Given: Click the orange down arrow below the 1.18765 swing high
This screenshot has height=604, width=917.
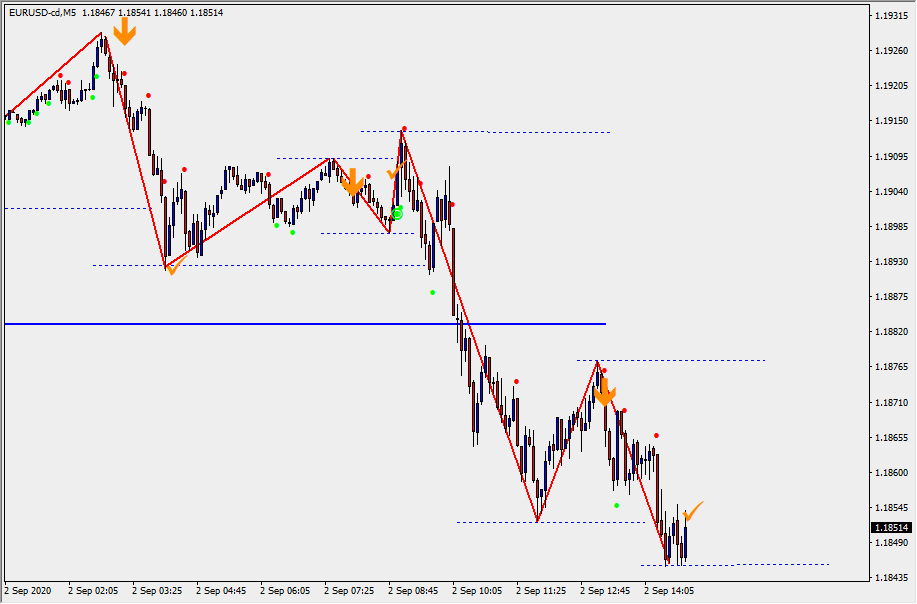Looking at the screenshot, I should [x=604, y=390].
